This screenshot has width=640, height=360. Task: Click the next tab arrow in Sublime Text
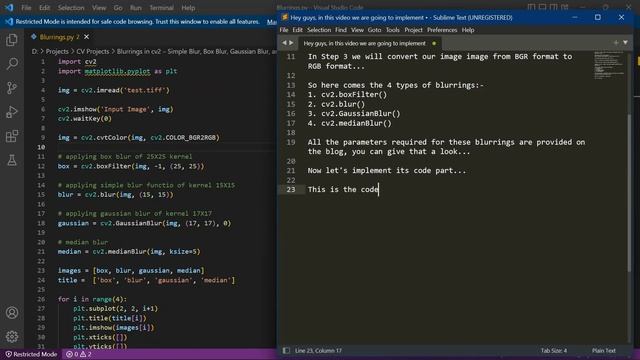pos(291,43)
